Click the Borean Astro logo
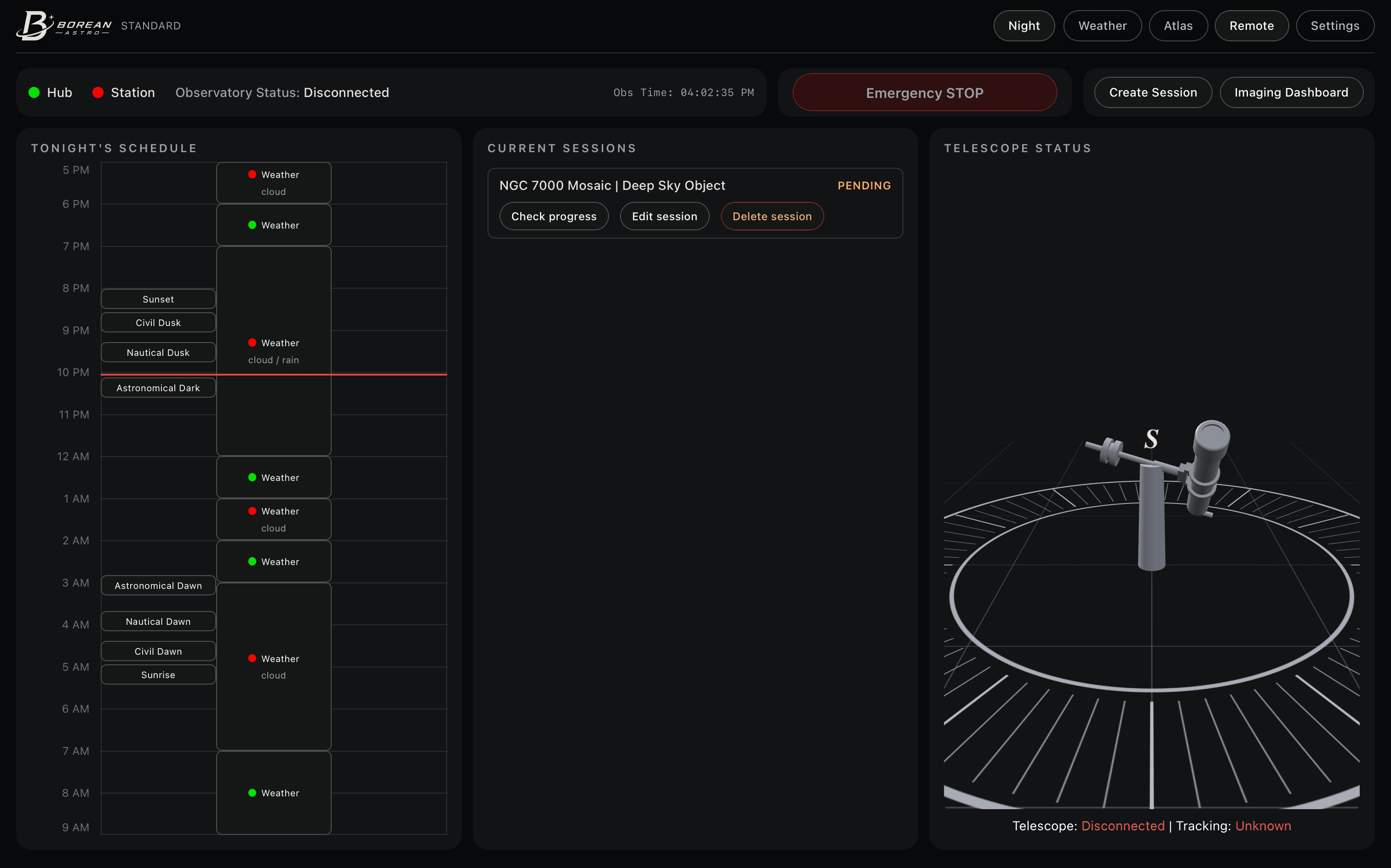 (x=64, y=25)
